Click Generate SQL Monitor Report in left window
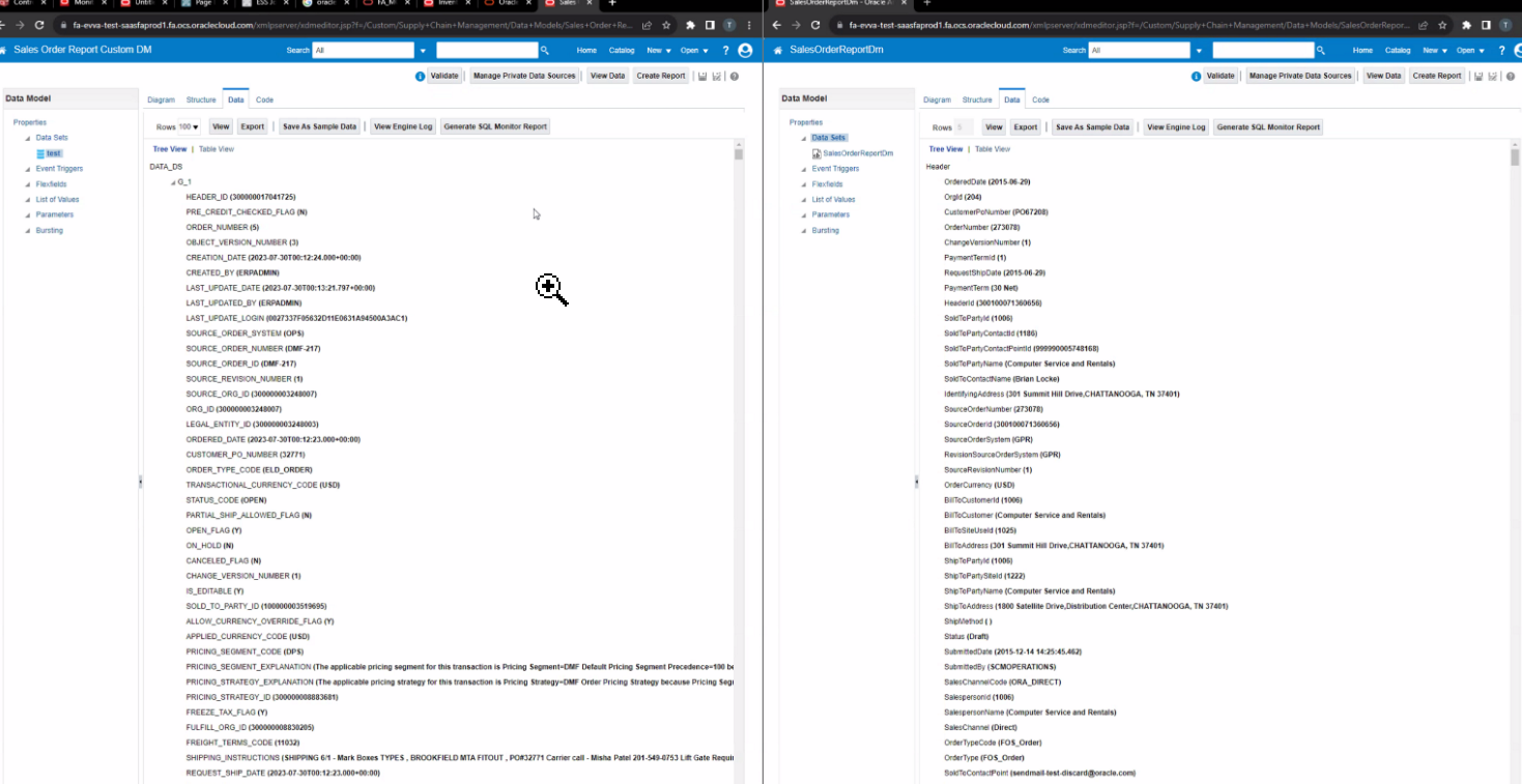The width and height of the screenshot is (1522, 784). 494,126
